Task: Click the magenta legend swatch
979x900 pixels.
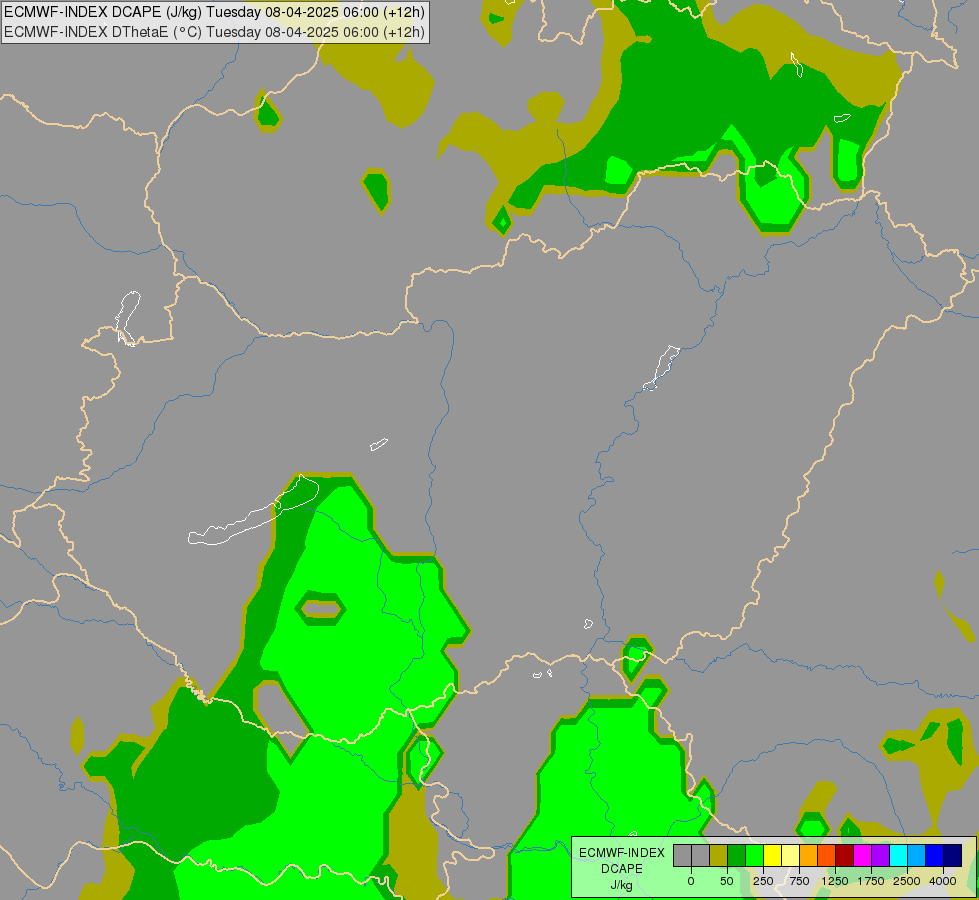Action: point(862,855)
